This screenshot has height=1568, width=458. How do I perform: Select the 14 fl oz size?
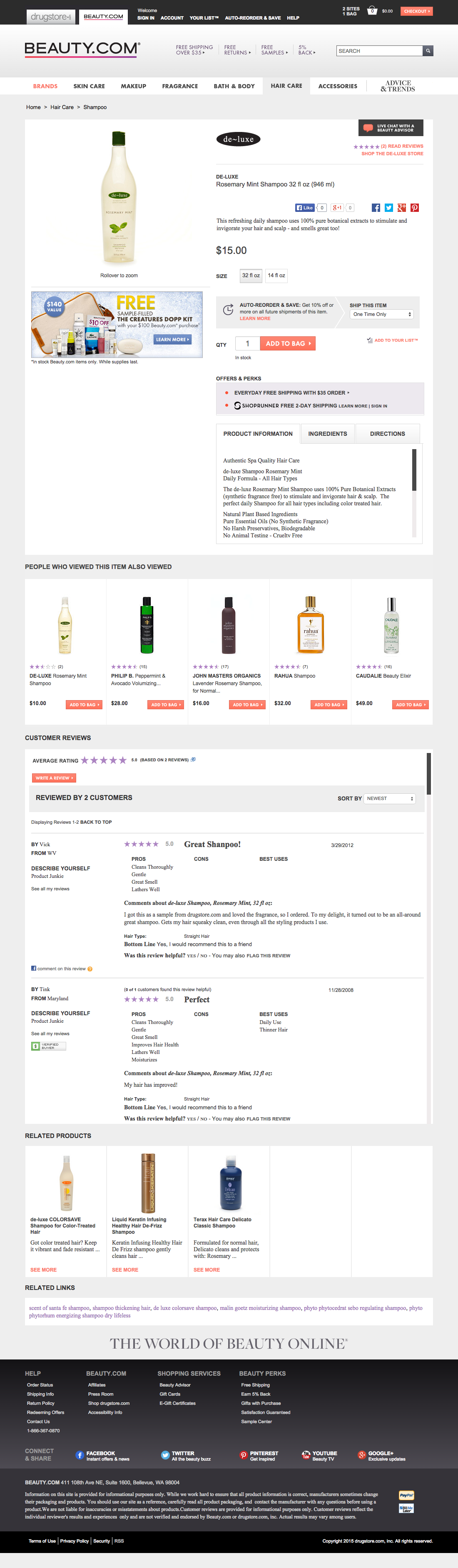[276, 276]
